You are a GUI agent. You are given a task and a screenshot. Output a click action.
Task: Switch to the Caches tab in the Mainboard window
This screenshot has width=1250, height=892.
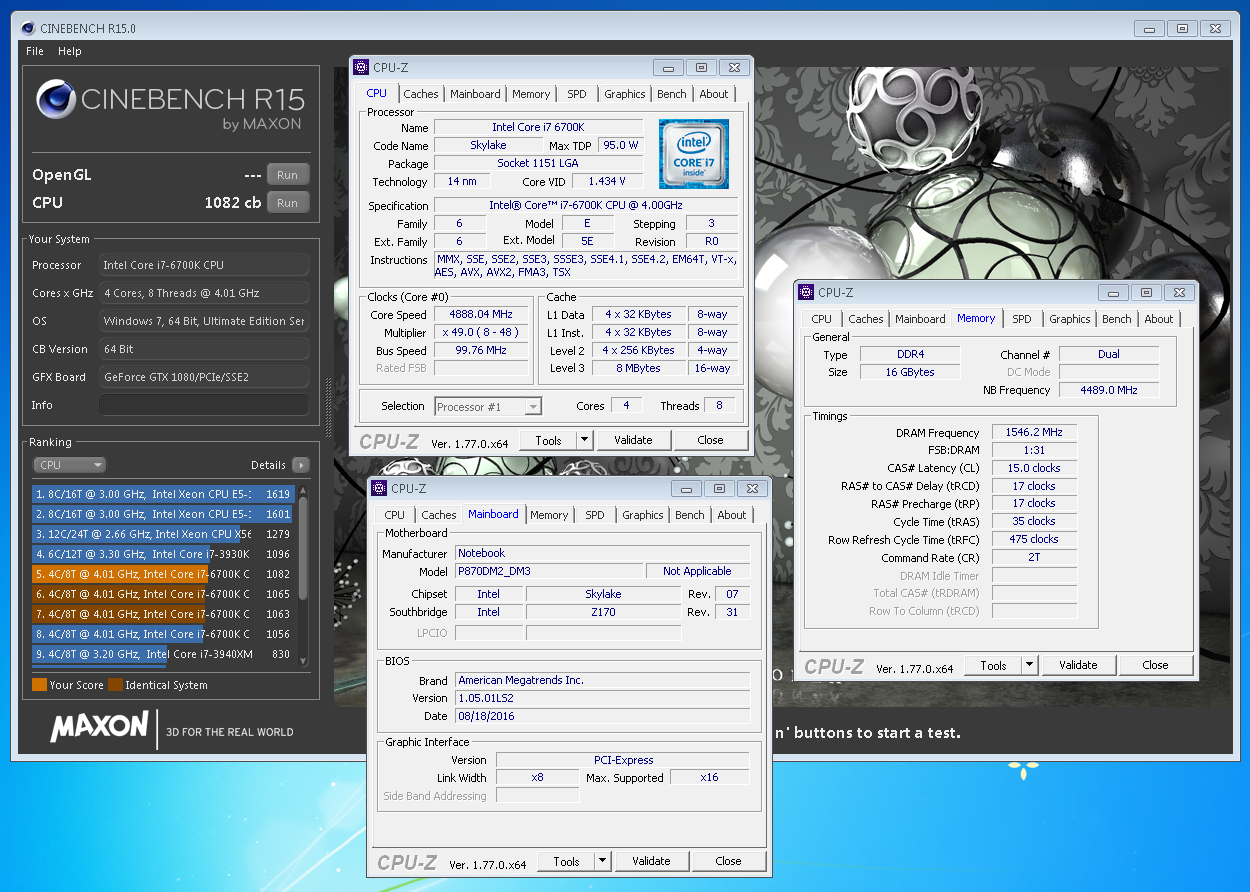[x=439, y=515]
